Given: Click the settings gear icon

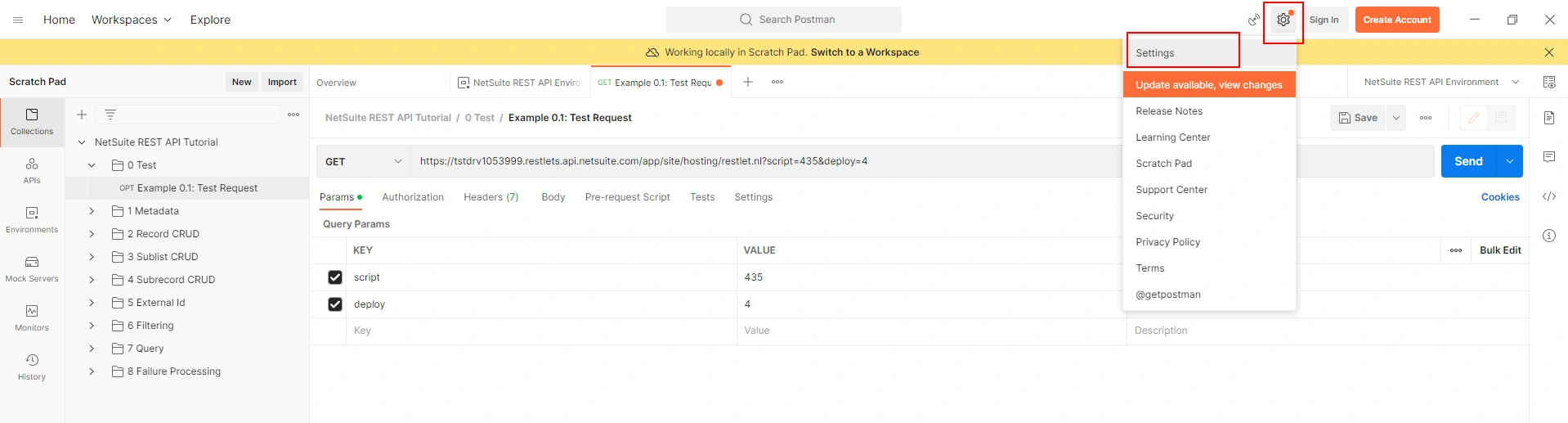Looking at the screenshot, I should coord(1284,20).
